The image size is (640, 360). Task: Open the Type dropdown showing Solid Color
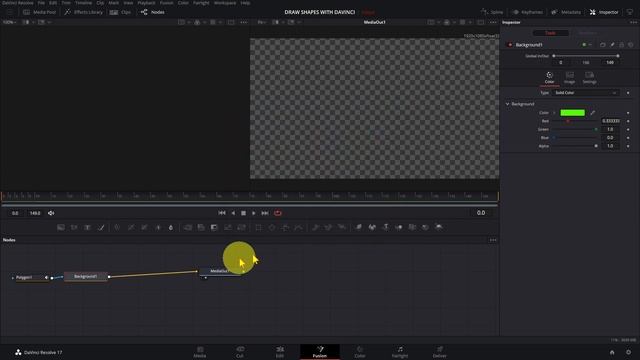point(585,93)
